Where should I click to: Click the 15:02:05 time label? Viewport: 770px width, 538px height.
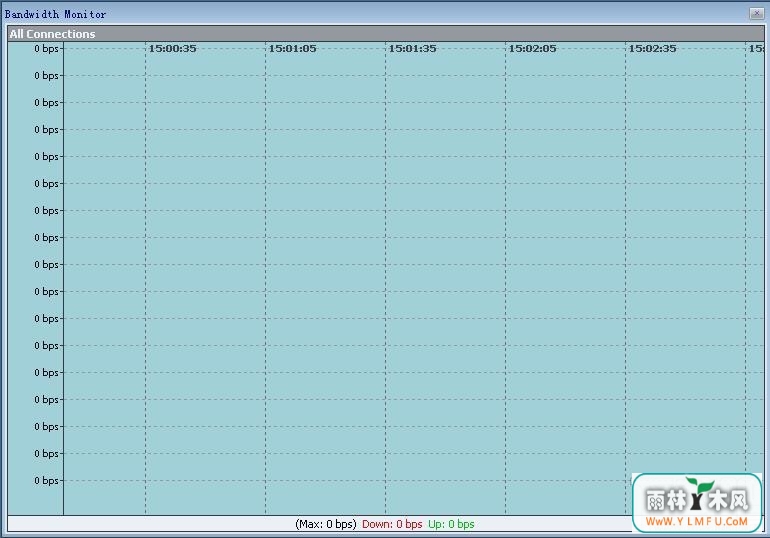(x=532, y=49)
